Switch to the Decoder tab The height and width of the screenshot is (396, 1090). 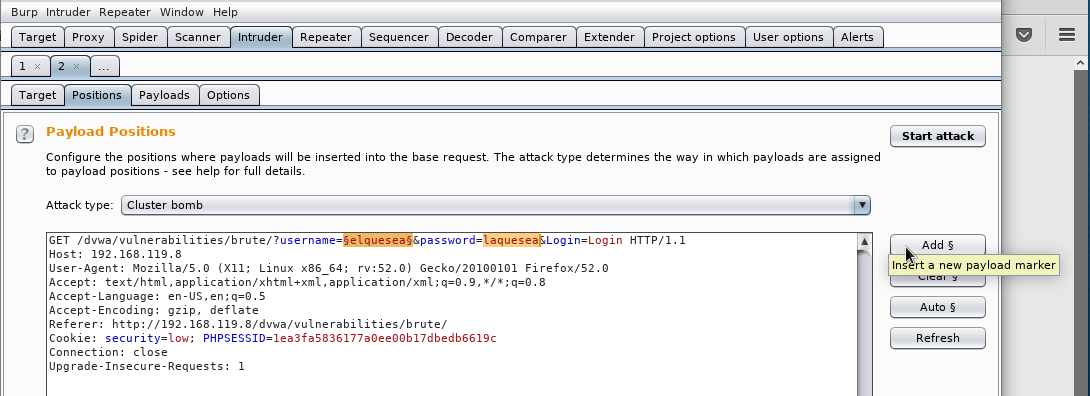point(469,37)
